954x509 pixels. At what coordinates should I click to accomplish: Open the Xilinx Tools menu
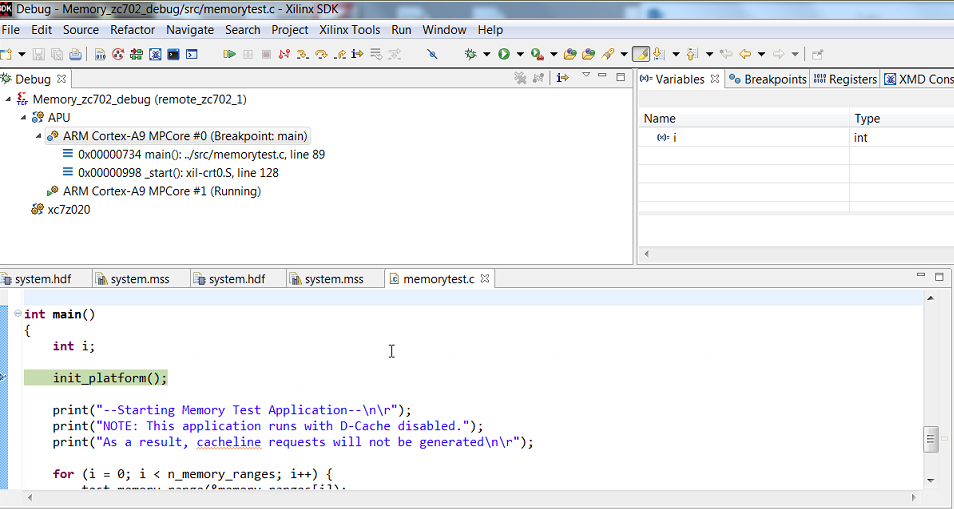pyautogui.click(x=350, y=30)
